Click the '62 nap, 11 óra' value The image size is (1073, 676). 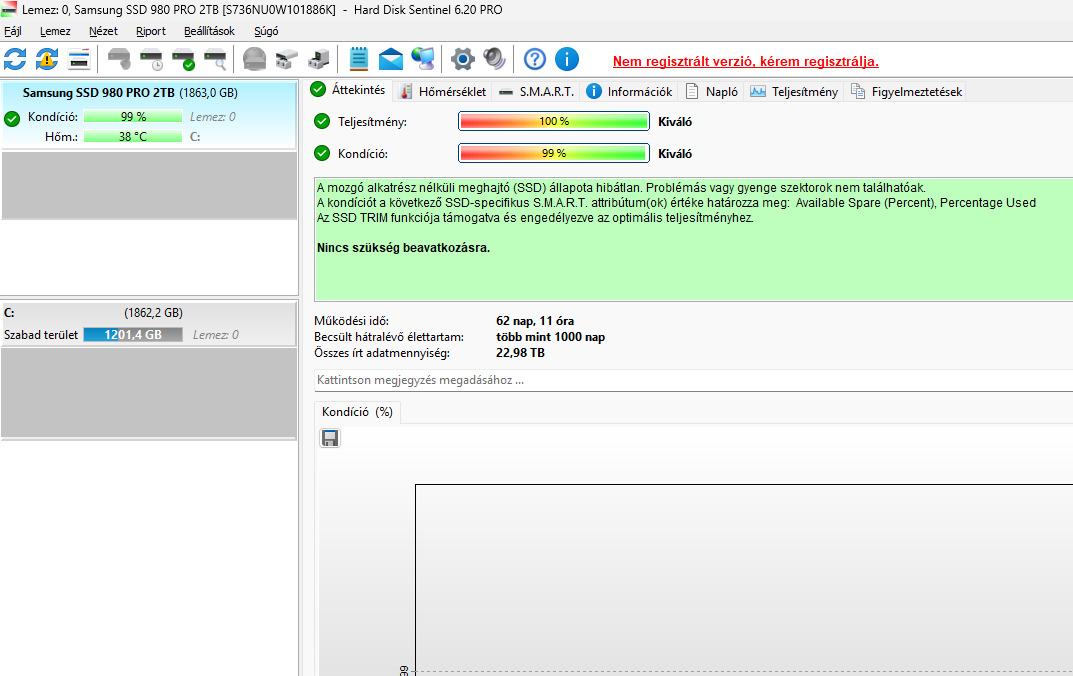point(534,320)
